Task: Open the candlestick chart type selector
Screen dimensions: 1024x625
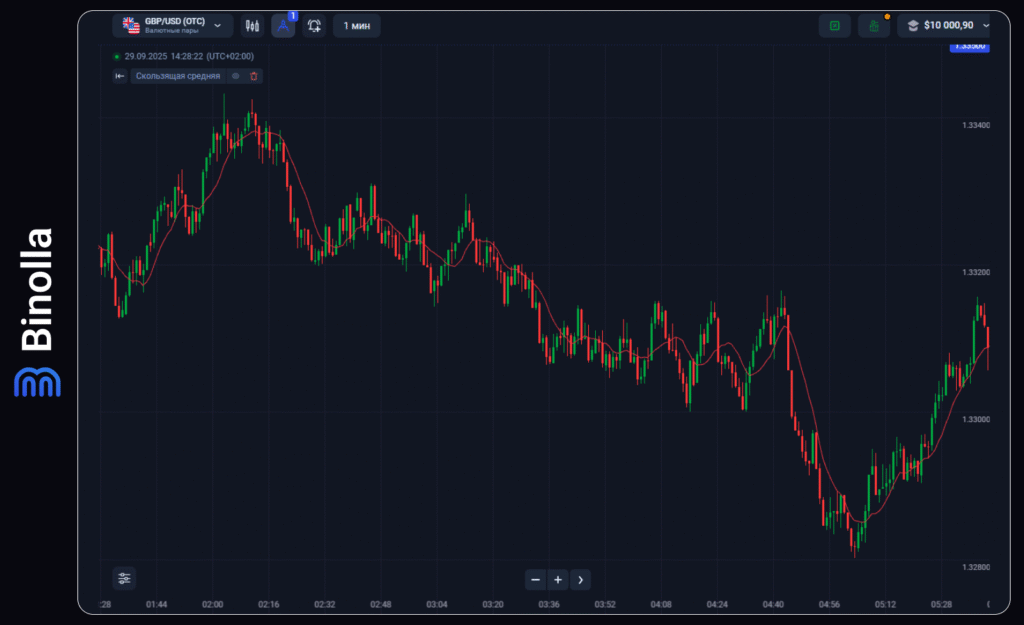Action: [x=252, y=26]
